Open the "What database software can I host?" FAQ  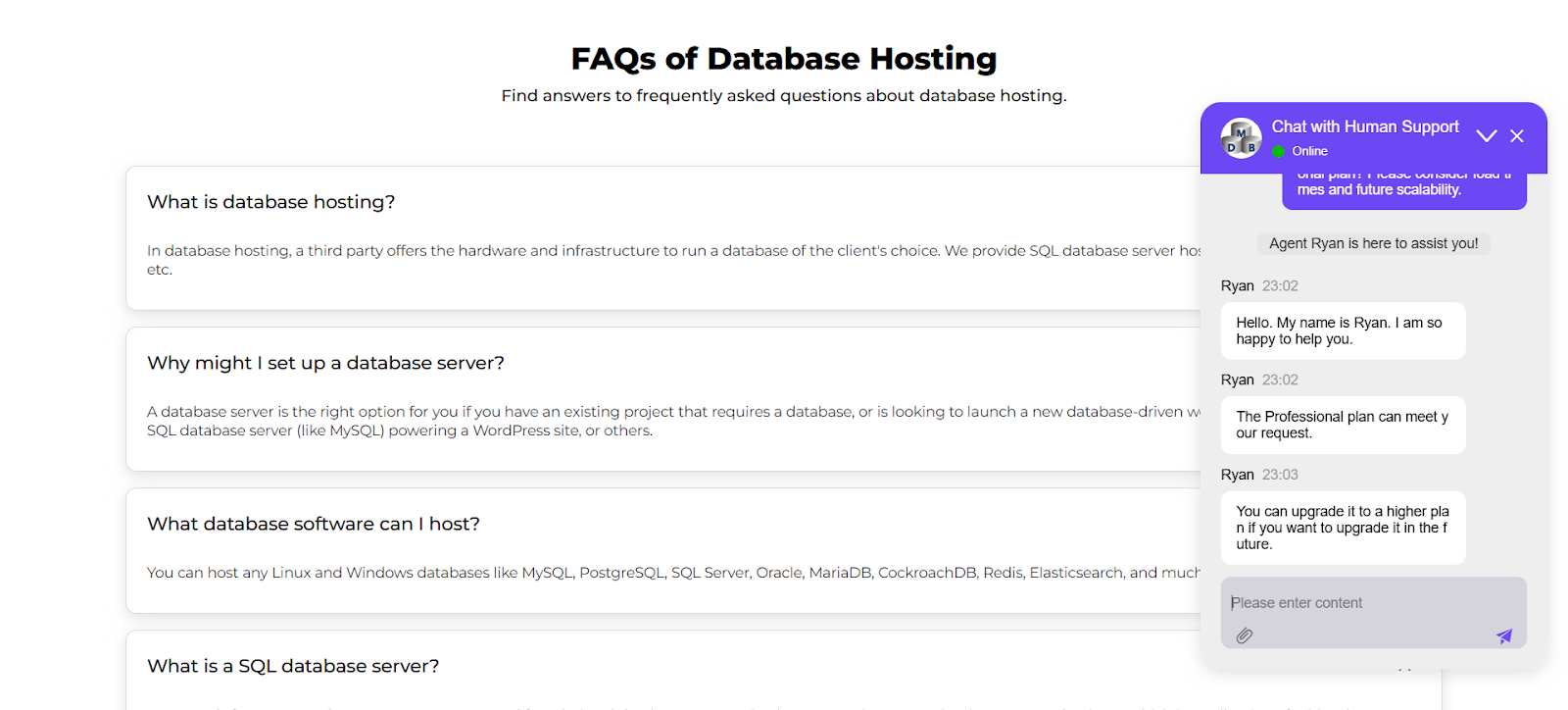point(314,524)
